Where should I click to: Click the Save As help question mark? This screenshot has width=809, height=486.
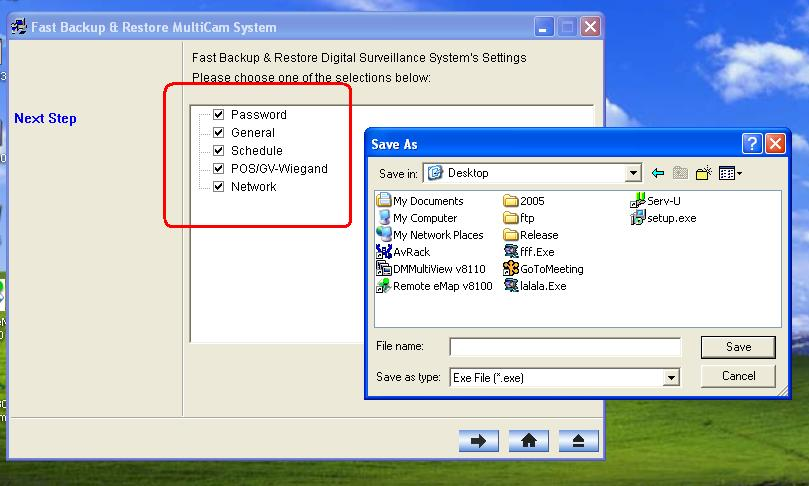click(752, 143)
